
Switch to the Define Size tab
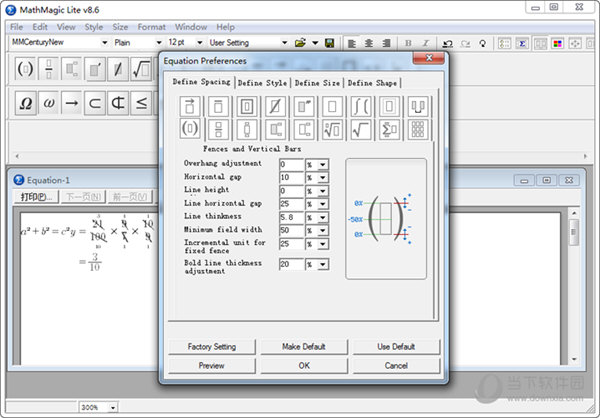[317, 83]
